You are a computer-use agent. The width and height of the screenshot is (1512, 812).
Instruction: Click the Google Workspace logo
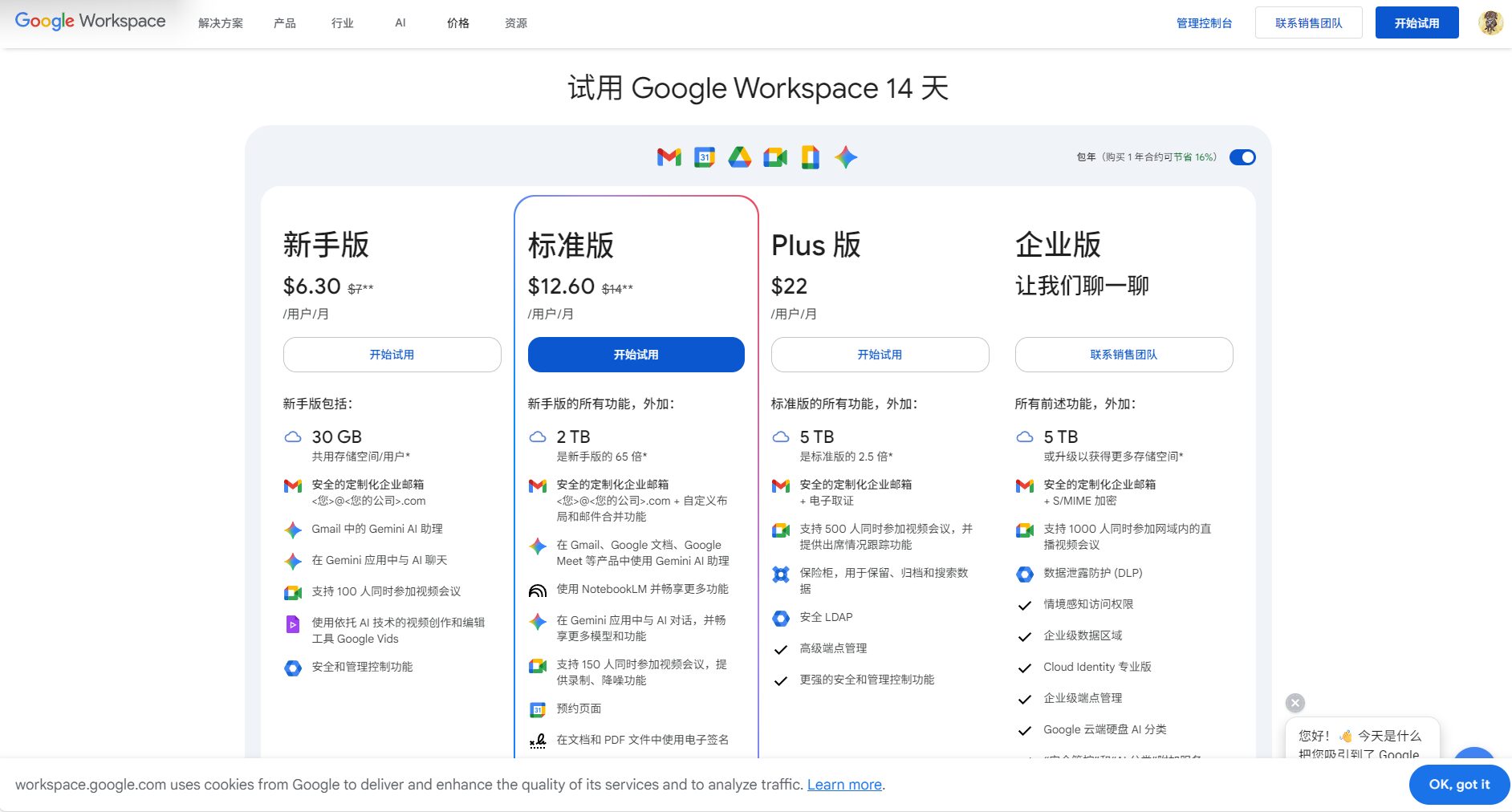tap(90, 22)
